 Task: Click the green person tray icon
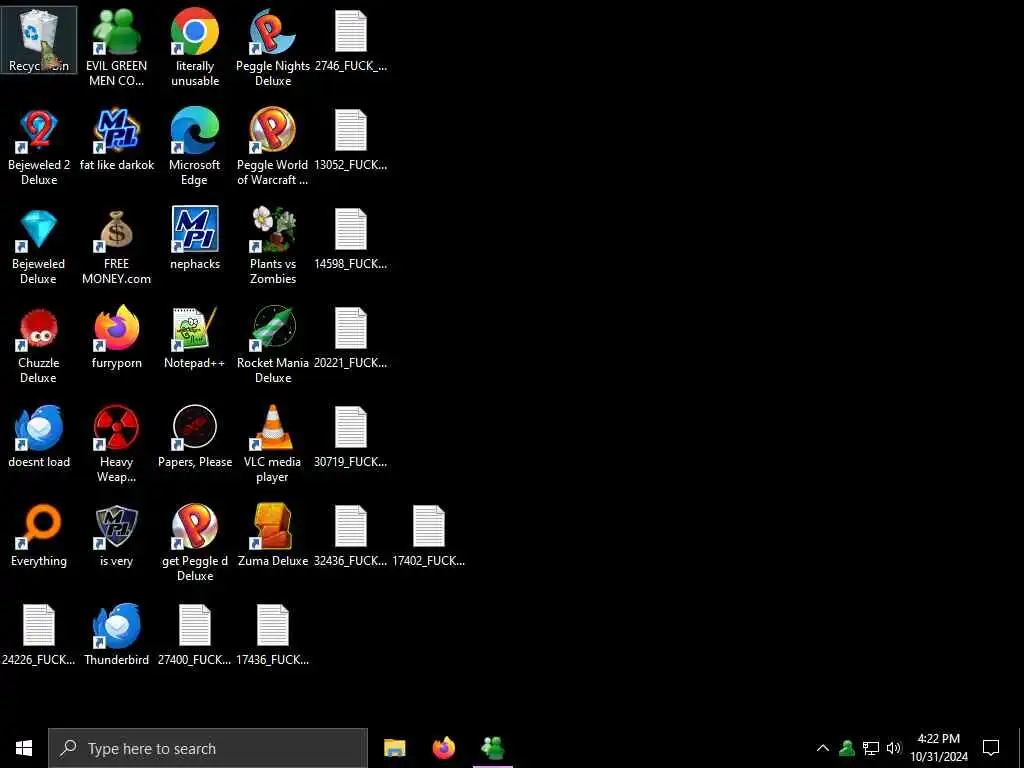click(x=847, y=748)
